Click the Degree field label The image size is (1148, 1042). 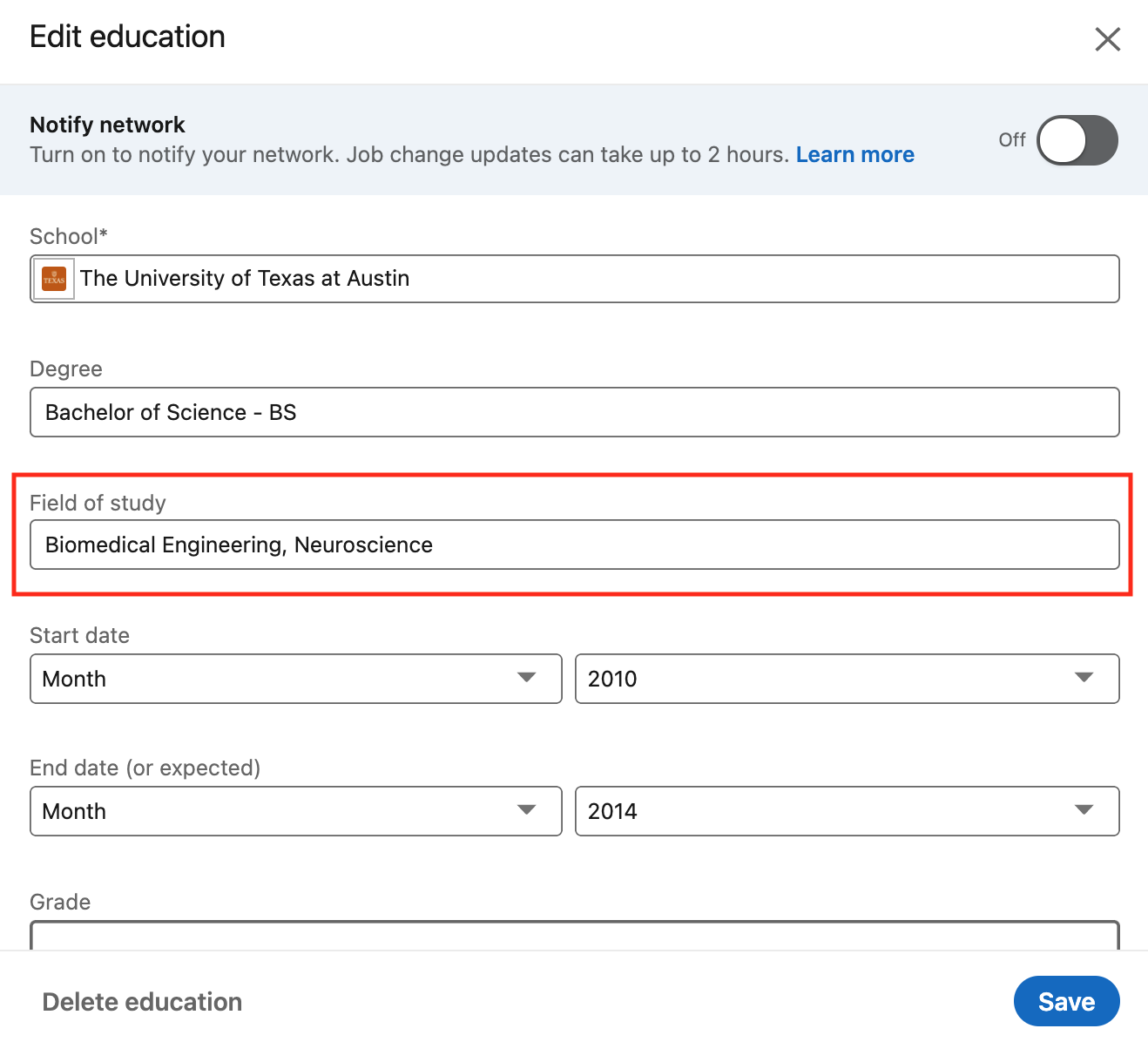66,369
